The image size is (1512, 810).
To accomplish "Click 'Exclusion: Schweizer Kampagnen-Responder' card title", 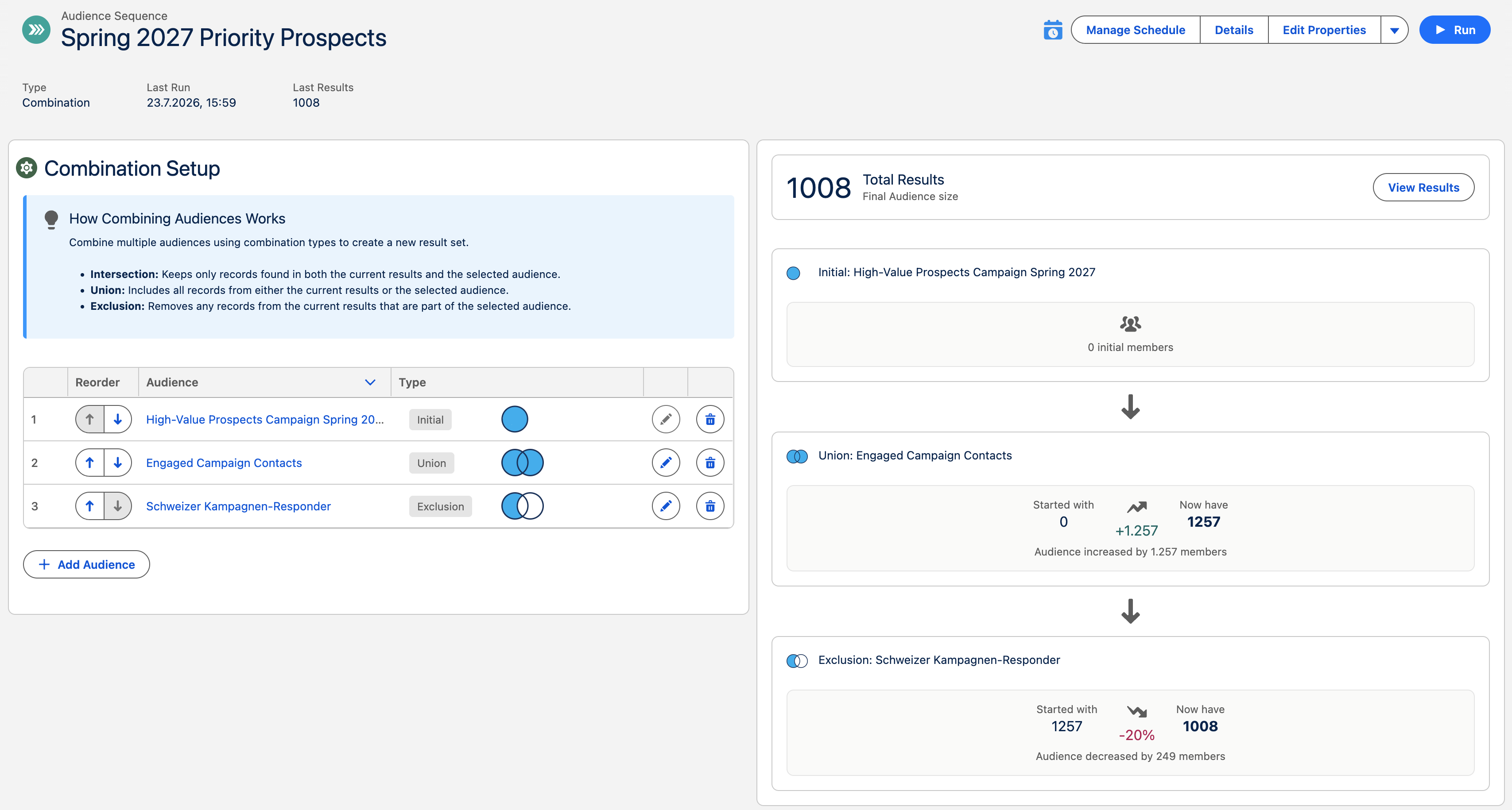I will click(x=939, y=660).
